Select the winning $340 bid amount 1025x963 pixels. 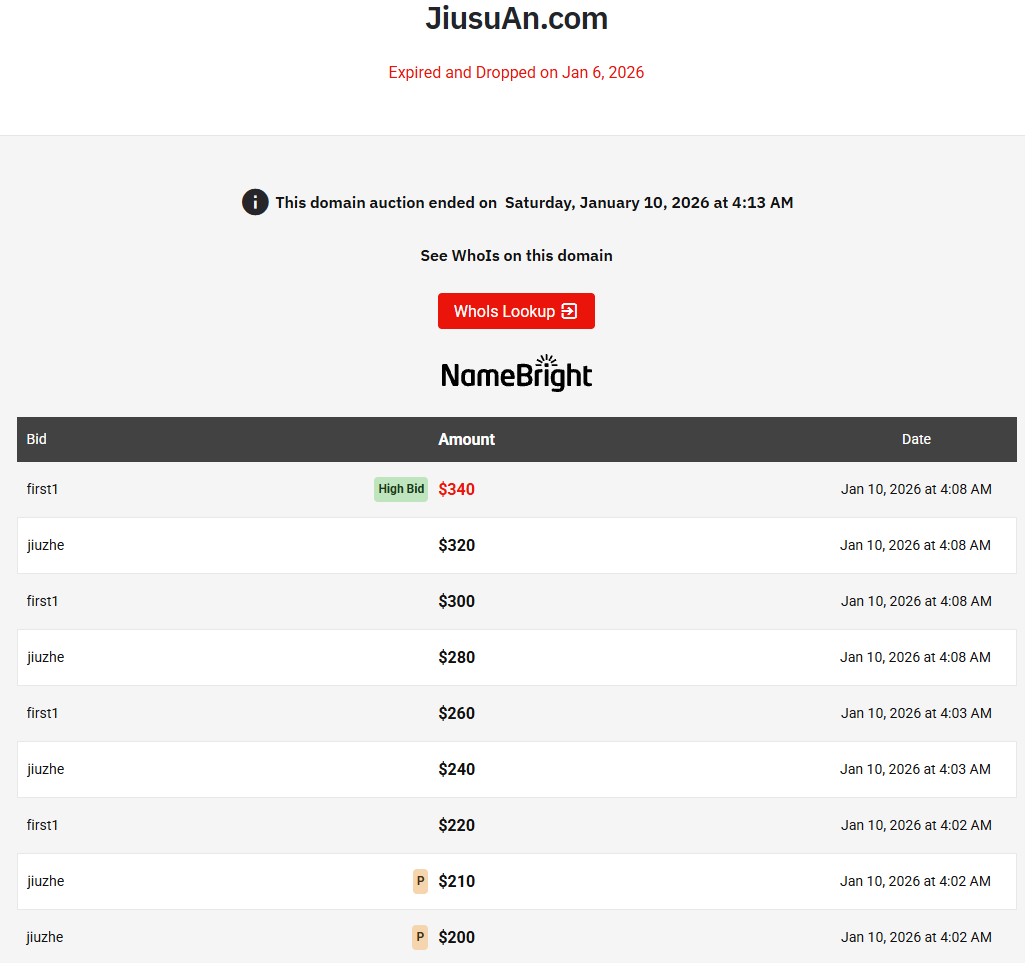[x=456, y=489]
